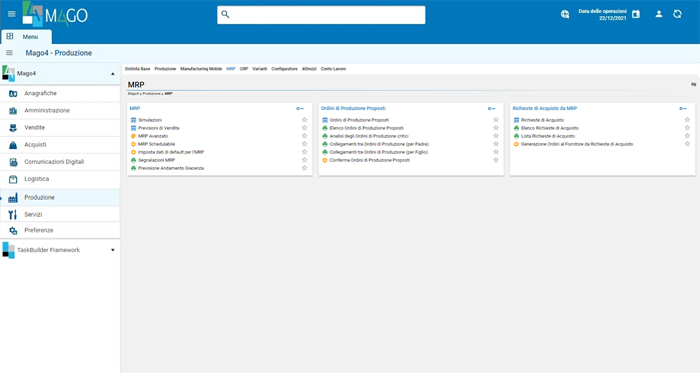Image resolution: width=700 pixels, height=373 pixels.
Task: Open Collegamenti tra Ordini di Produzione (per Figlio)
Action: [379, 152]
